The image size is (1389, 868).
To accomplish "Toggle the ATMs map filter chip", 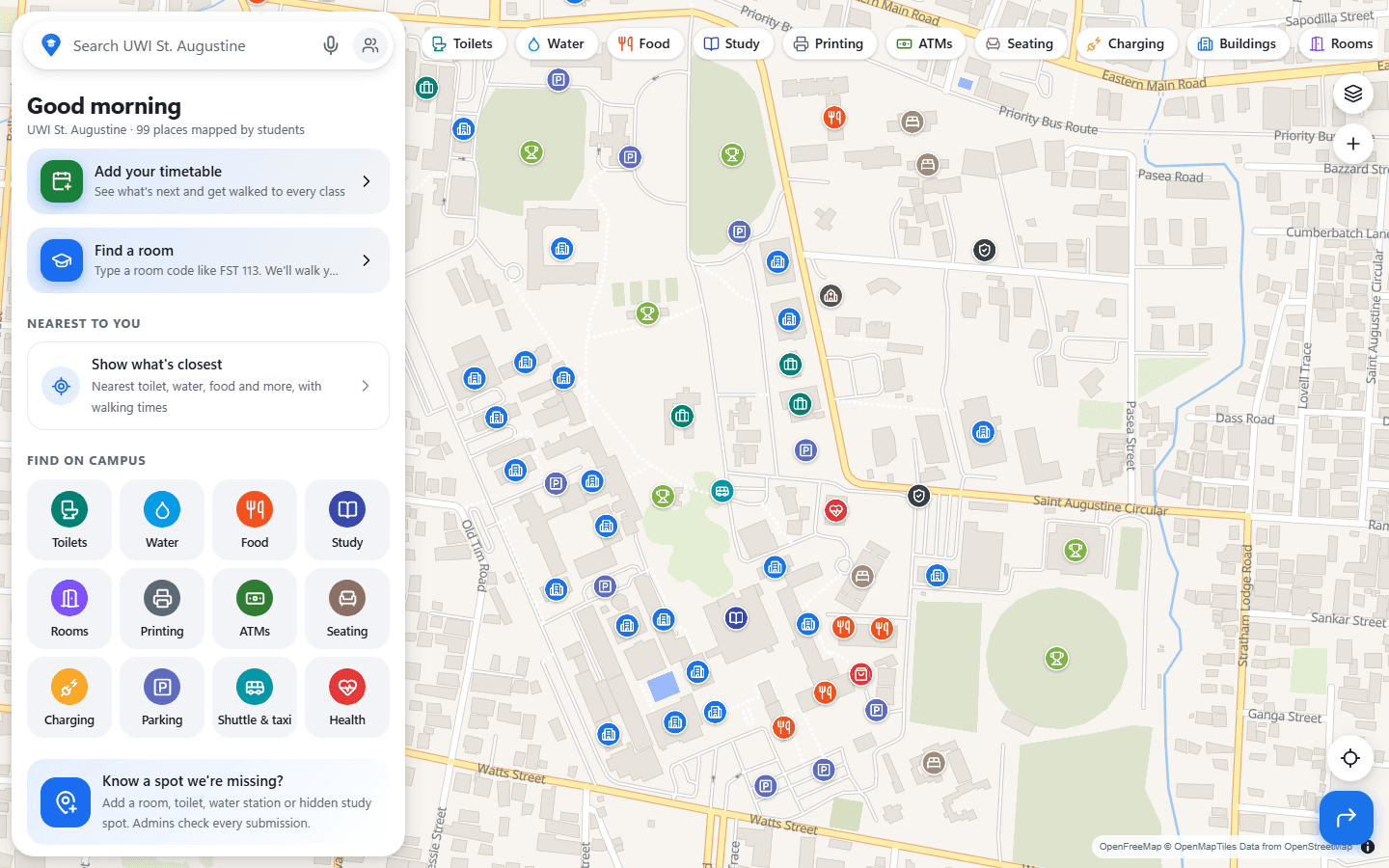I will pyautogui.click(x=925, y=43).
